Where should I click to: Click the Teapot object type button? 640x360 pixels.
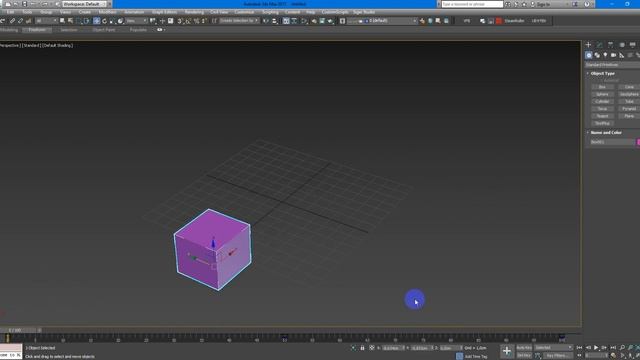[x=602, y=116]
